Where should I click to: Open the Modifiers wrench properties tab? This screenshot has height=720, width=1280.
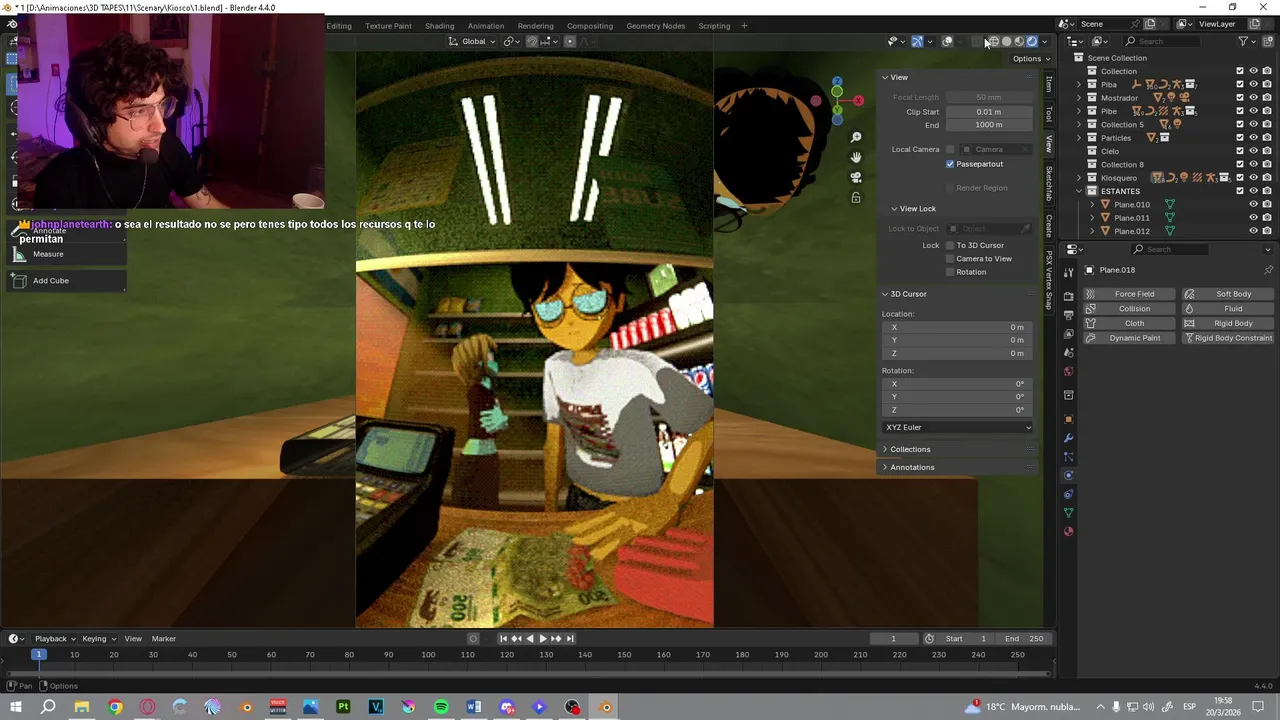(x=1068, y=437)
